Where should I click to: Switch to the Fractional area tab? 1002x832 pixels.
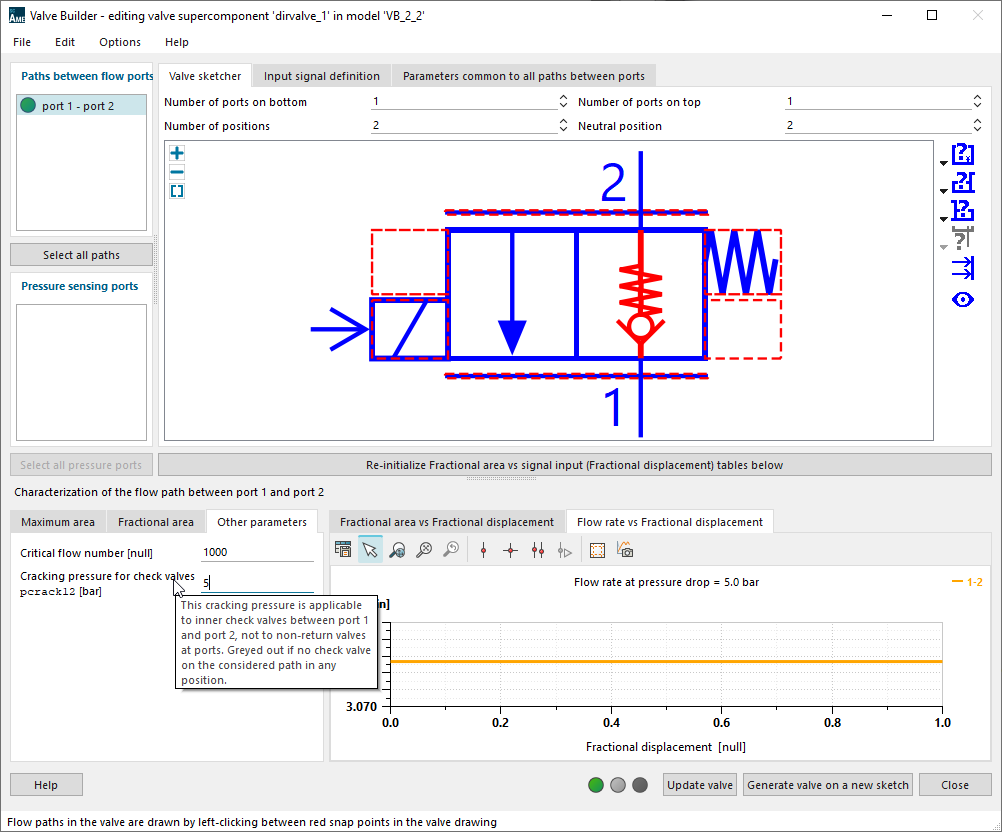pyautogui.click(x=155, y=522)
